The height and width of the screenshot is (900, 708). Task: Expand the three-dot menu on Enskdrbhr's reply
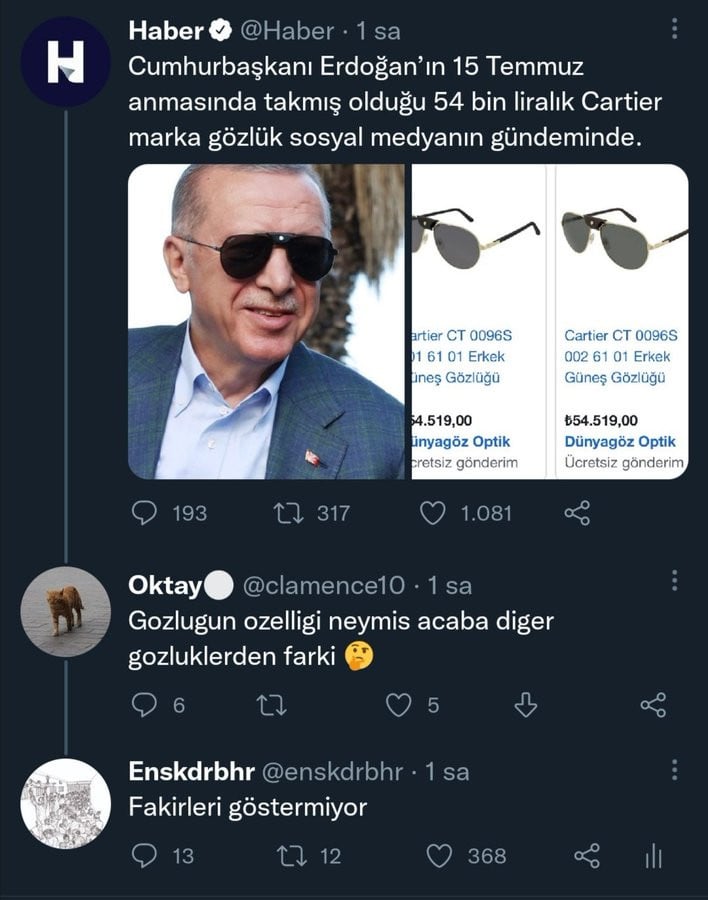click(x=675, y=770)
